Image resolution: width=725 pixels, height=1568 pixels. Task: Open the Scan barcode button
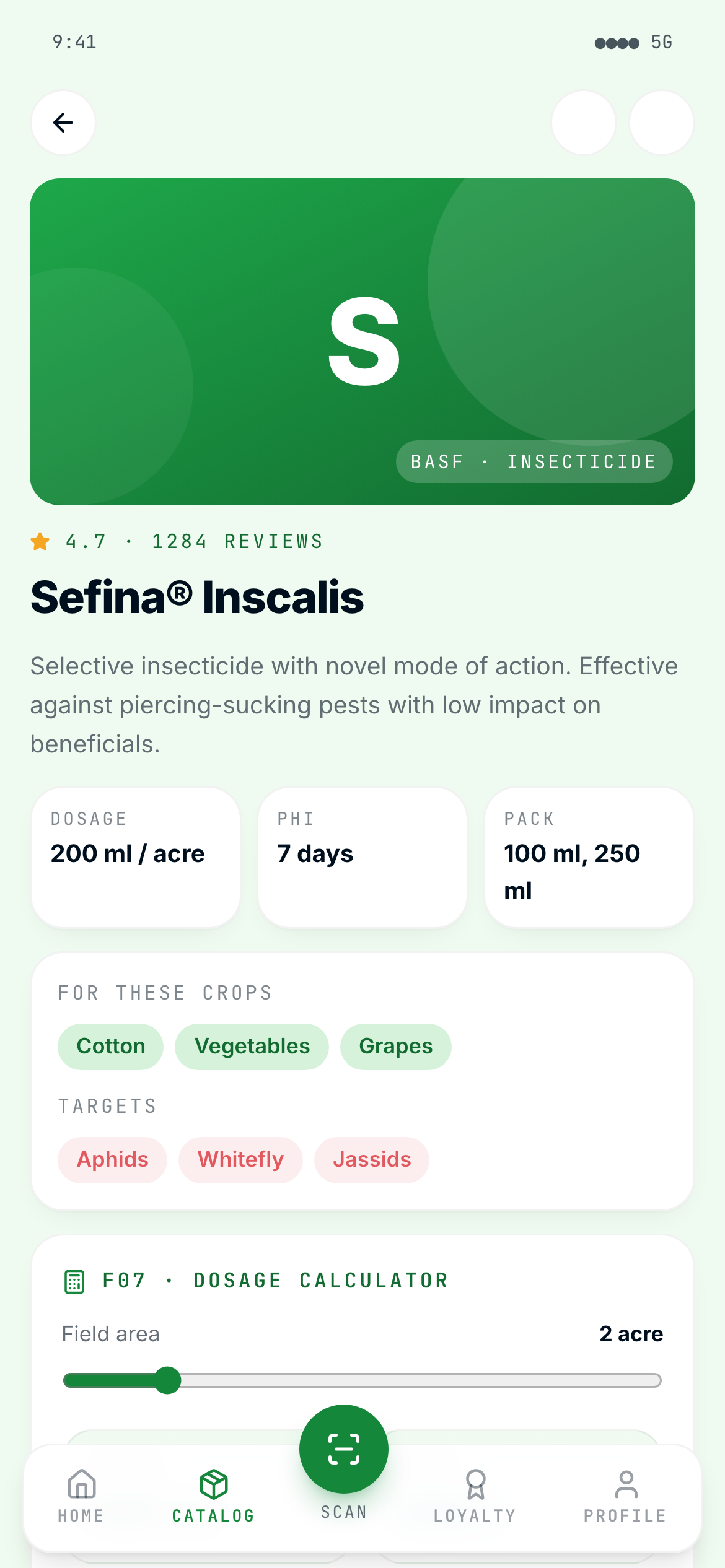pos(344,1449)
